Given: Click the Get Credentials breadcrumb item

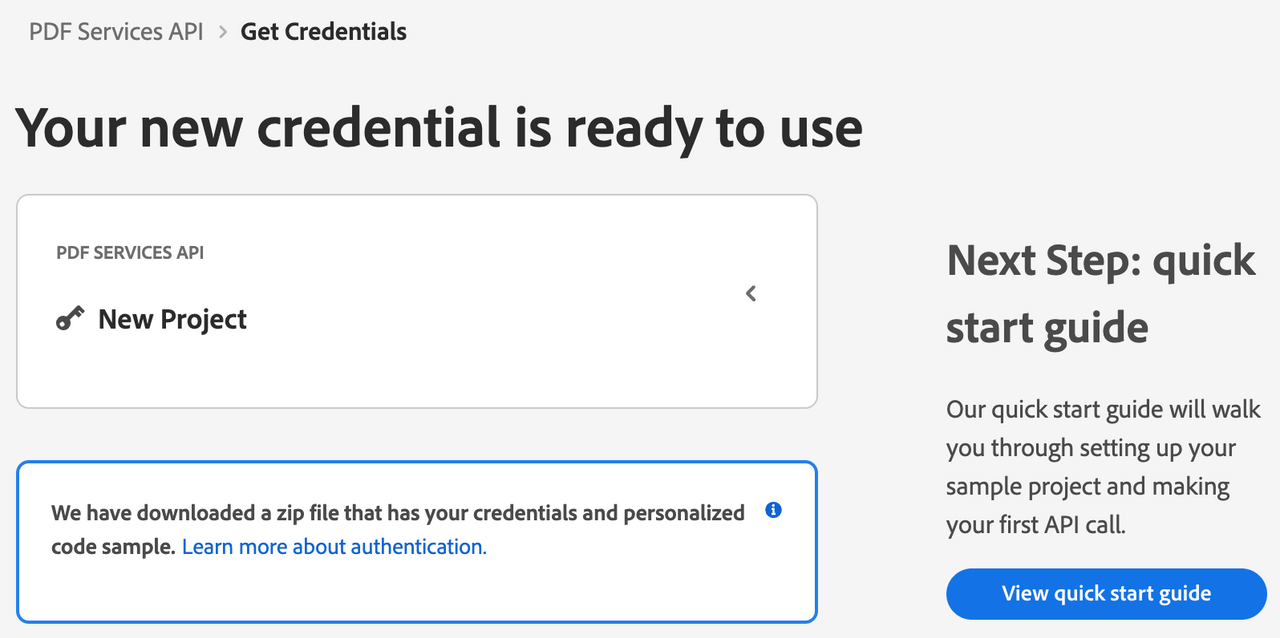Looking at the screenshot, I should point(324,31).
